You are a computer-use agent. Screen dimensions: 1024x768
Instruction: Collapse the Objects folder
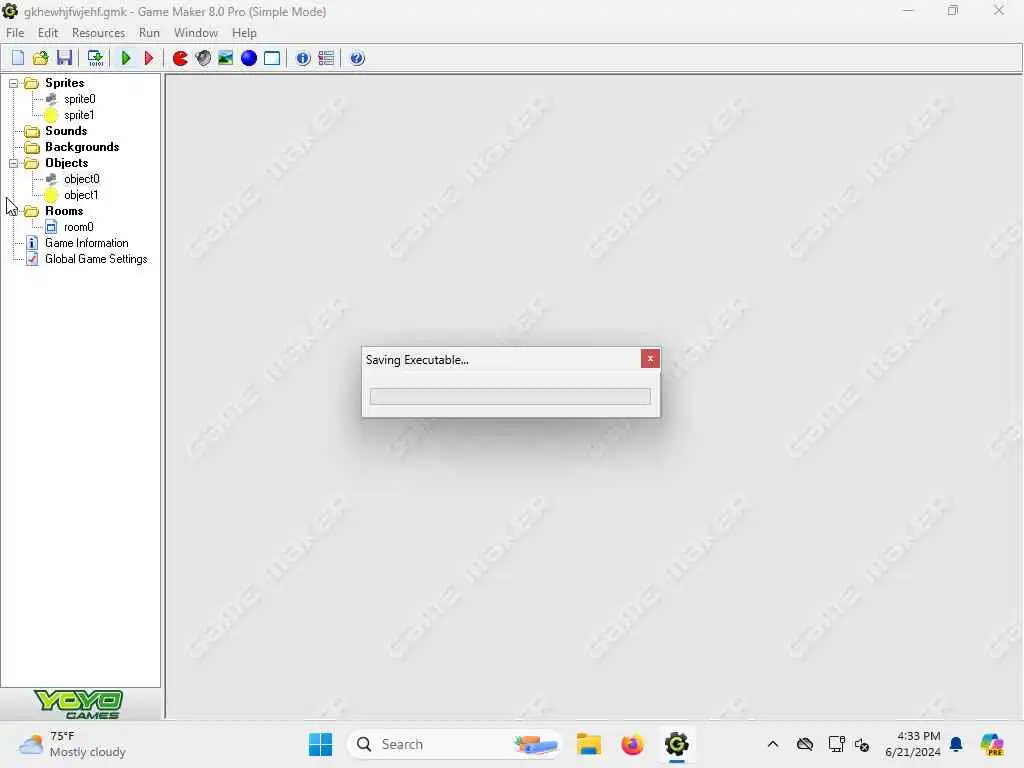click(13, 163)
